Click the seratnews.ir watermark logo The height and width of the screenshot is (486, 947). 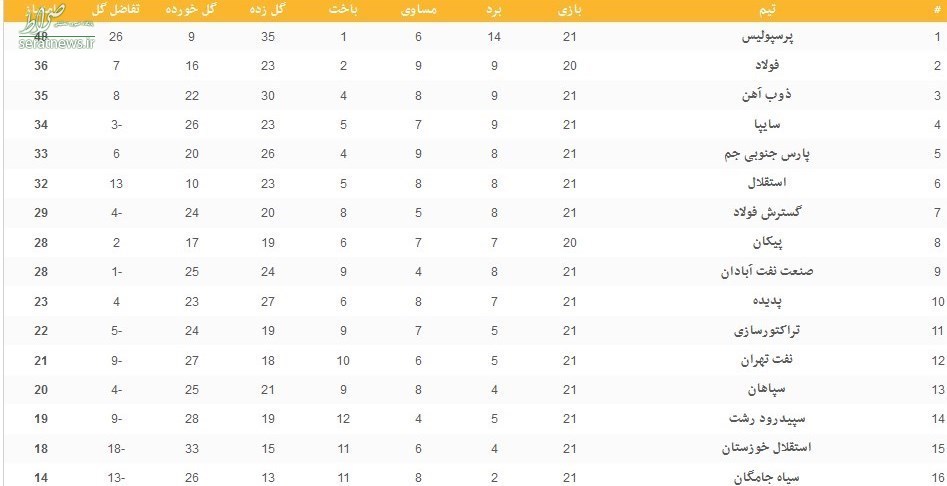click(x=57, y=25)
